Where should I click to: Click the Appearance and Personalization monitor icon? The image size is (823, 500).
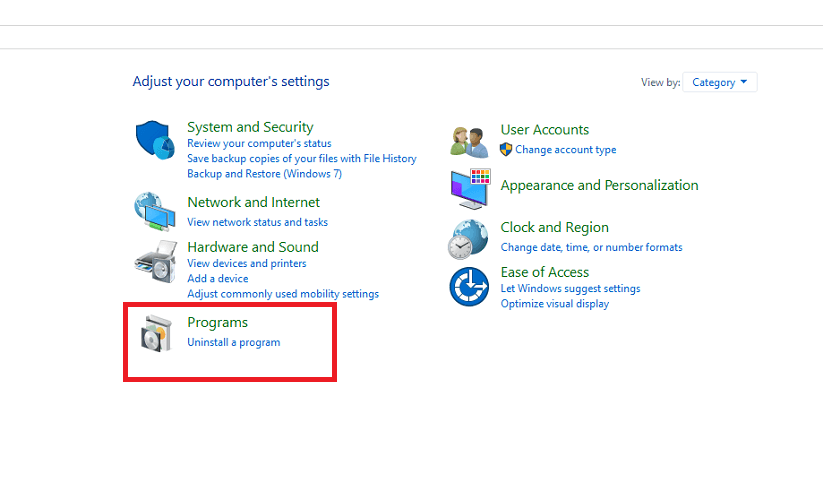[470, 189]
